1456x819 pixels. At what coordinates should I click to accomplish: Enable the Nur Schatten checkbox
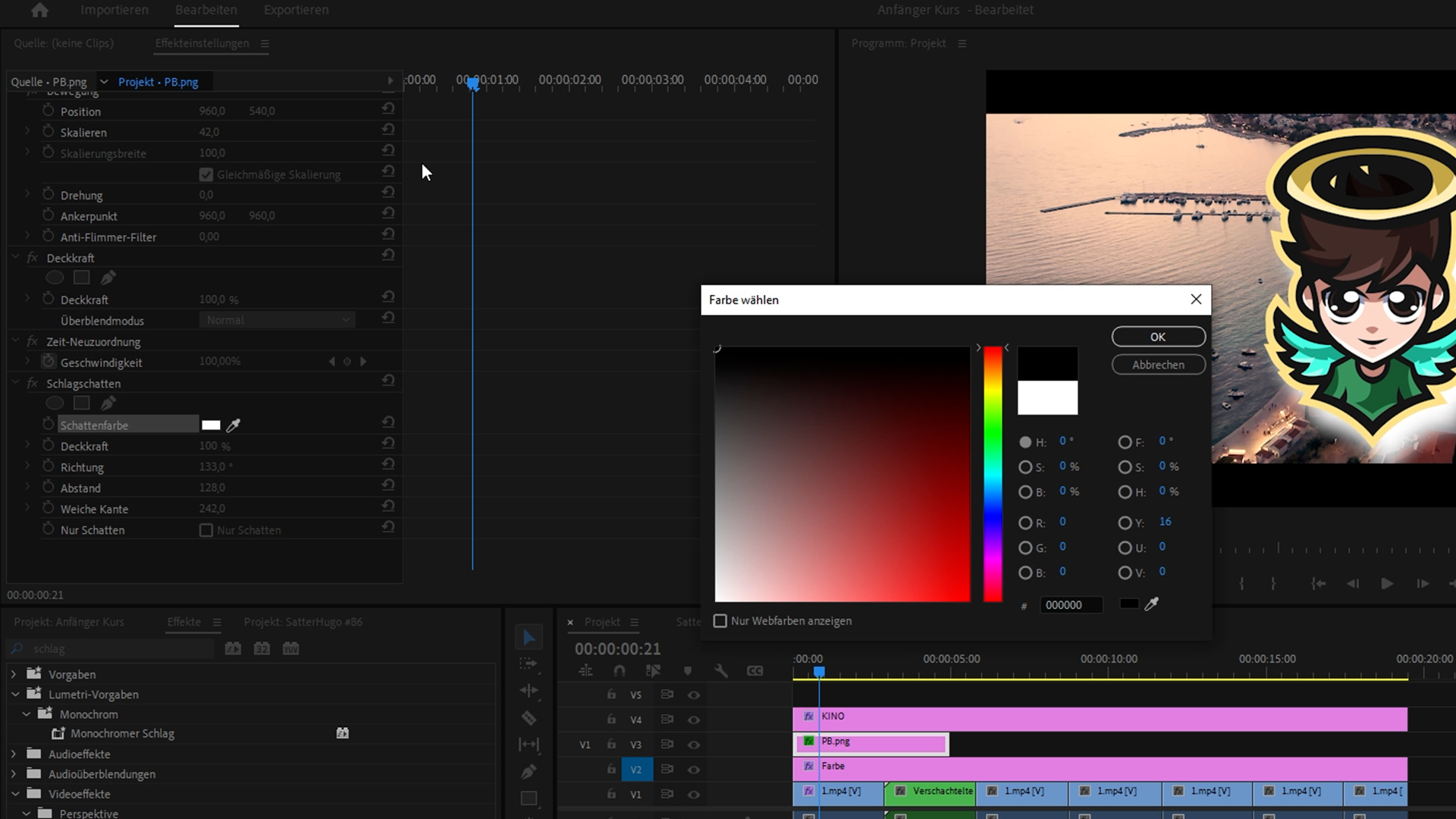click(x=206, y=530)
